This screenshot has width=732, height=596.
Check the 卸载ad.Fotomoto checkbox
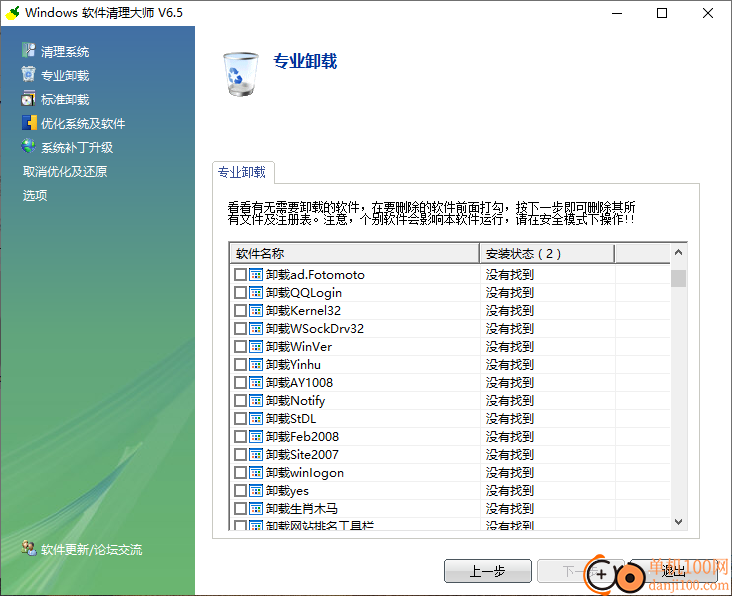coord(240,274)
